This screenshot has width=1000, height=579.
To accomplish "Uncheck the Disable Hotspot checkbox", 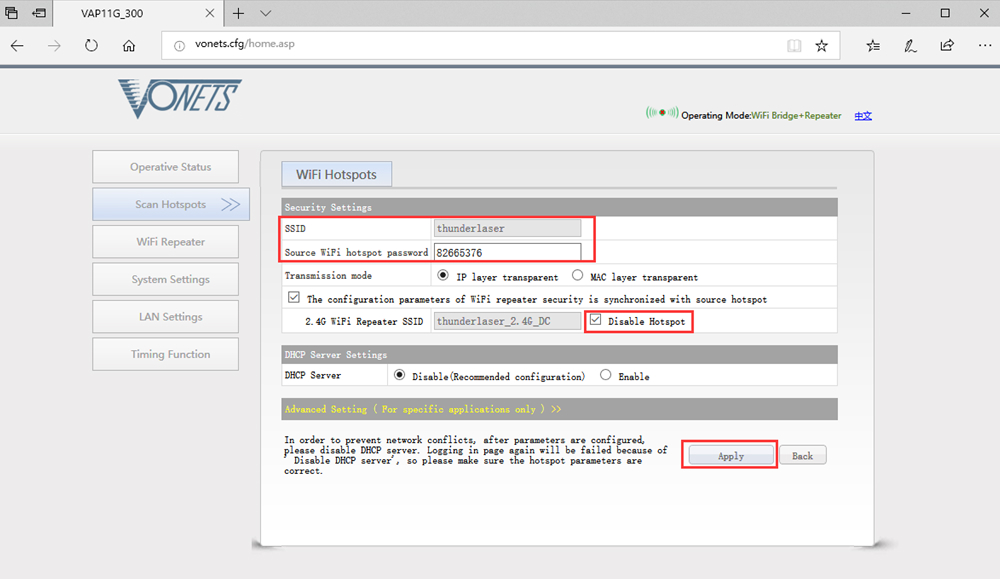I will 595,321.
